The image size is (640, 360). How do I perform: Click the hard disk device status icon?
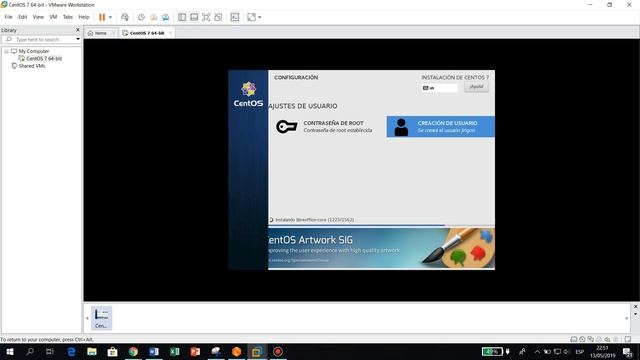coord(573,339)
